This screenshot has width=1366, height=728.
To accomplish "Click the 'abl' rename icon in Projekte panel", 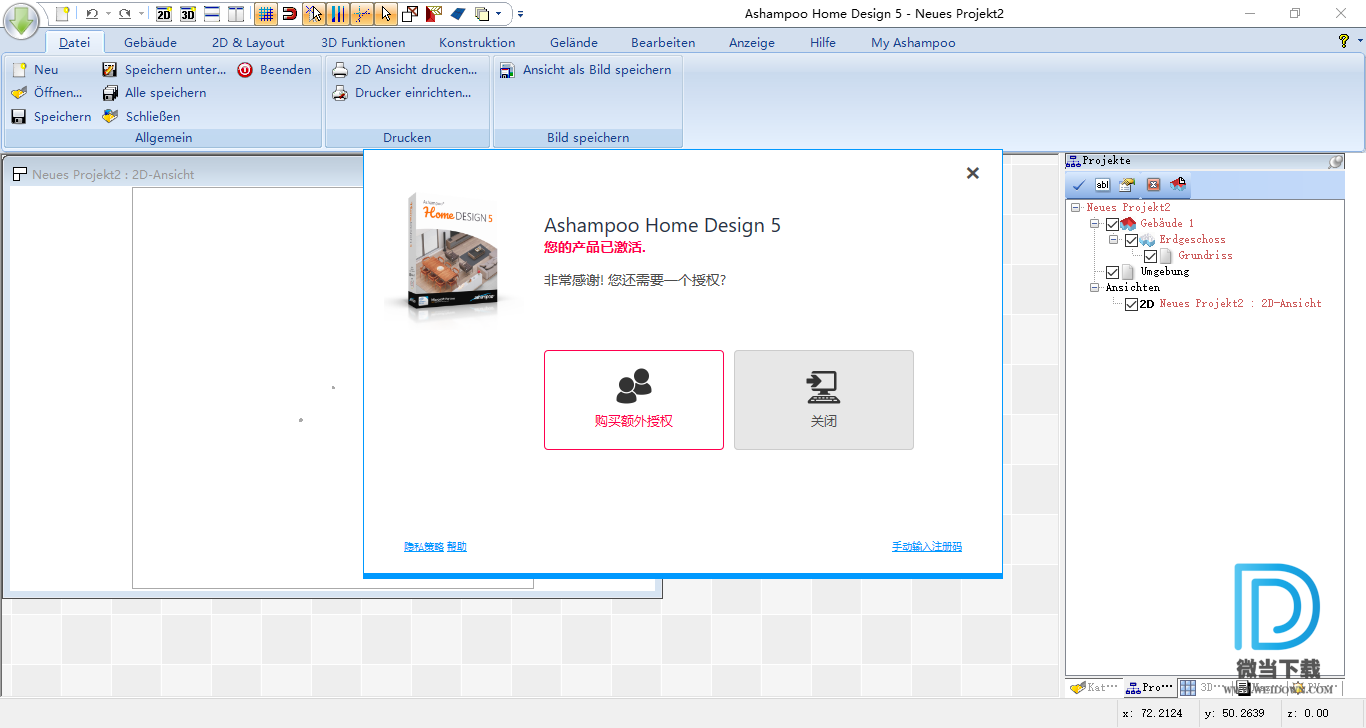I will [x=1103, y=185].
